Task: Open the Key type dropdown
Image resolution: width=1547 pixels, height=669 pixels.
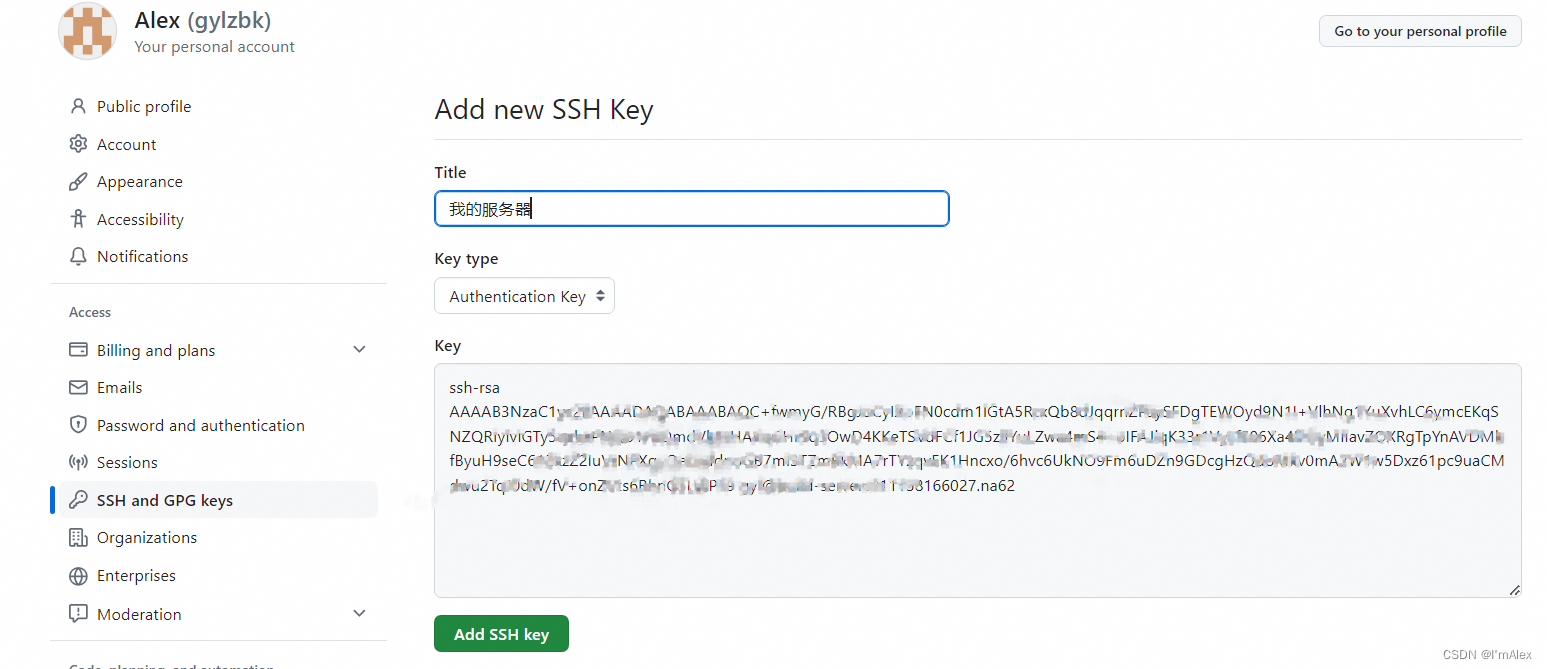Action: tap(524, 296)
